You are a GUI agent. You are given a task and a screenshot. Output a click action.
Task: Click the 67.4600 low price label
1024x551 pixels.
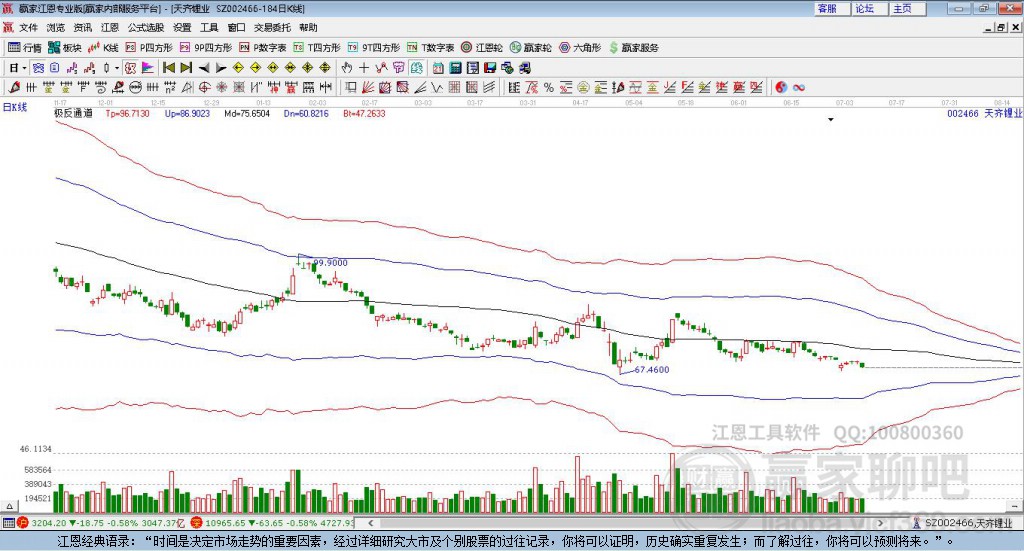click(652, 370)
